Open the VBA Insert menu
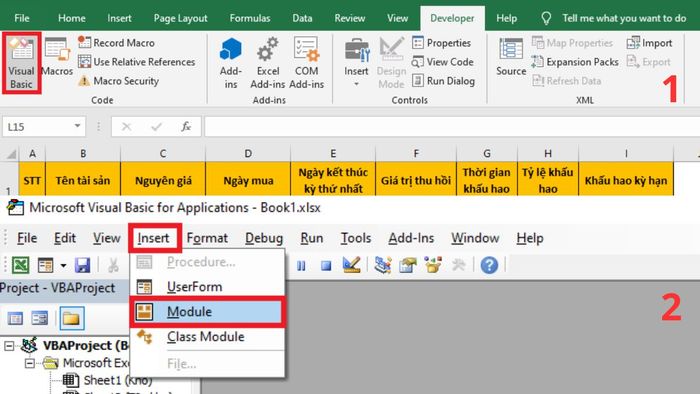This screenshot has width=700, height=394. pyautogui.click(x=154, y=238)
